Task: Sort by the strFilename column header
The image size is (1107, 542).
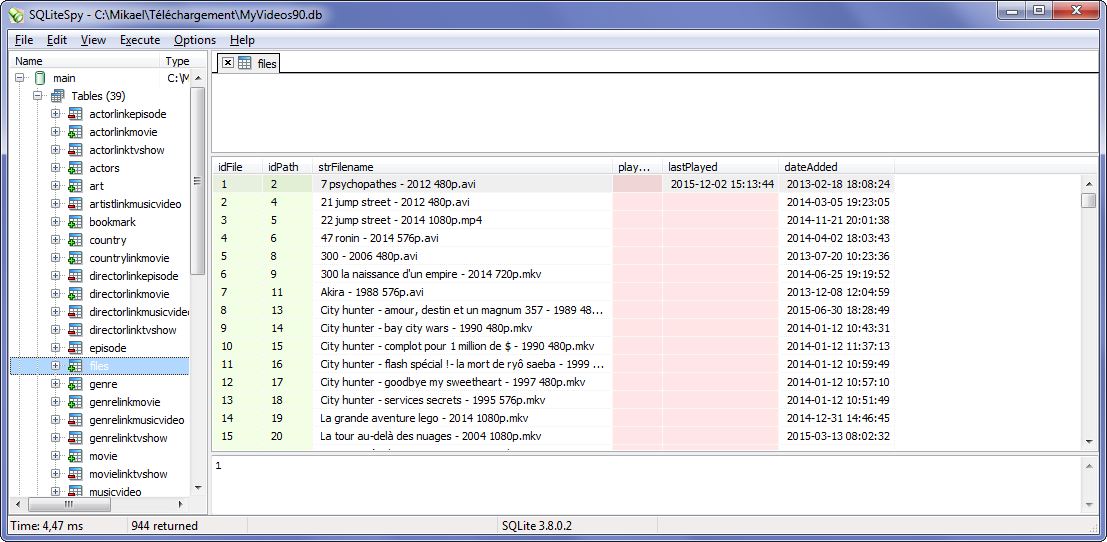Action: pyautogui.click(x=462, y=167)
